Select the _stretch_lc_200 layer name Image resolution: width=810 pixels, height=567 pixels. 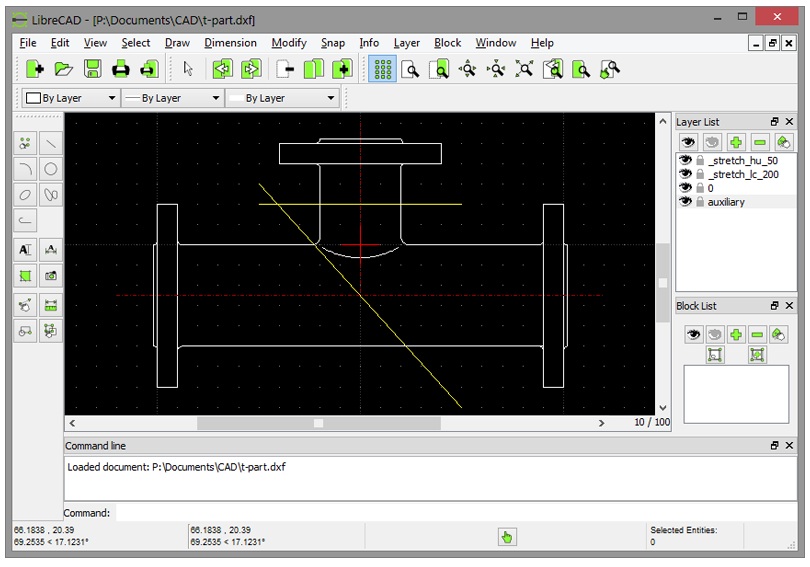click(743, 174)
